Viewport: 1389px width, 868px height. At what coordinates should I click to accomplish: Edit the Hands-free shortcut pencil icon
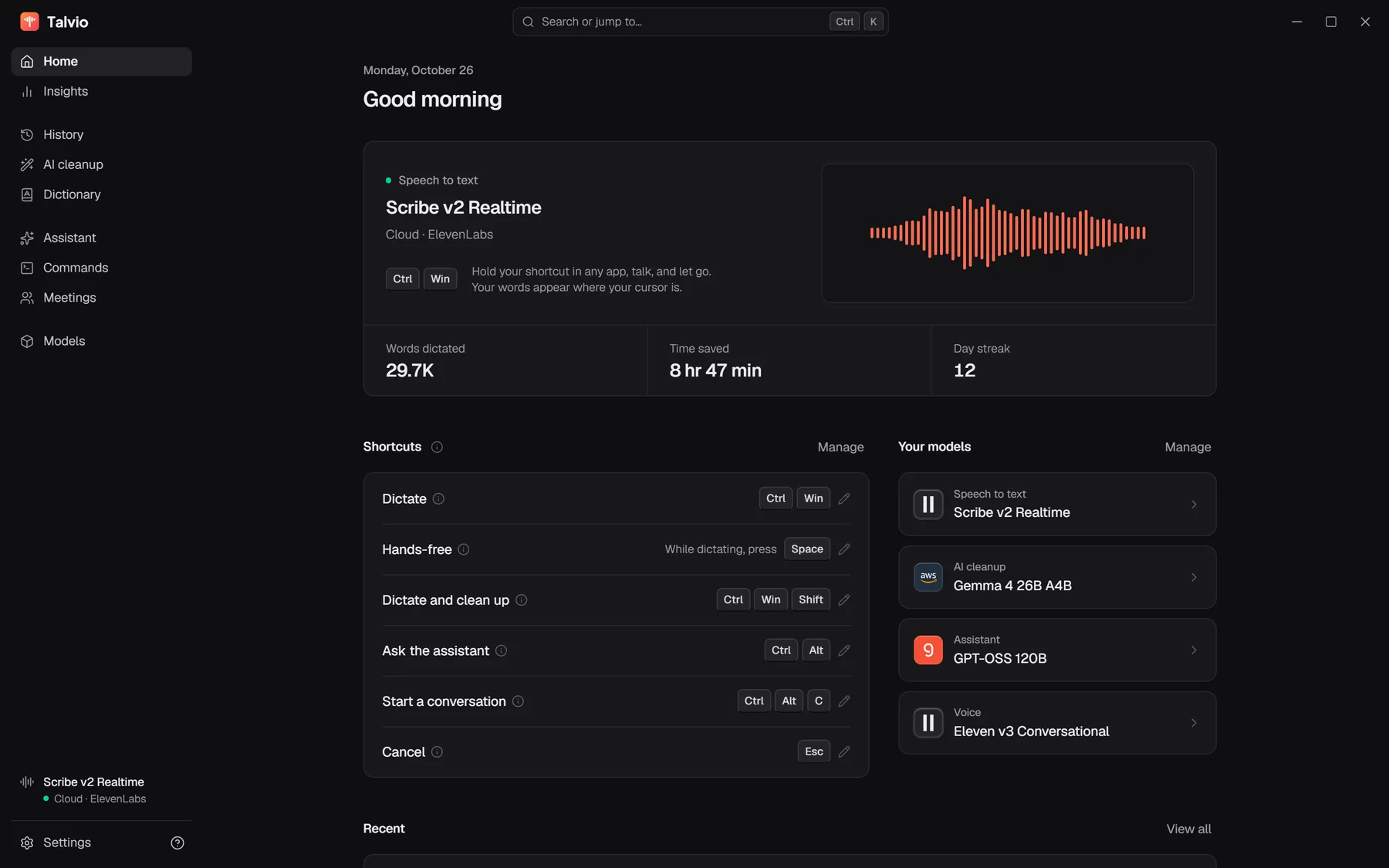tap(844, 549)
